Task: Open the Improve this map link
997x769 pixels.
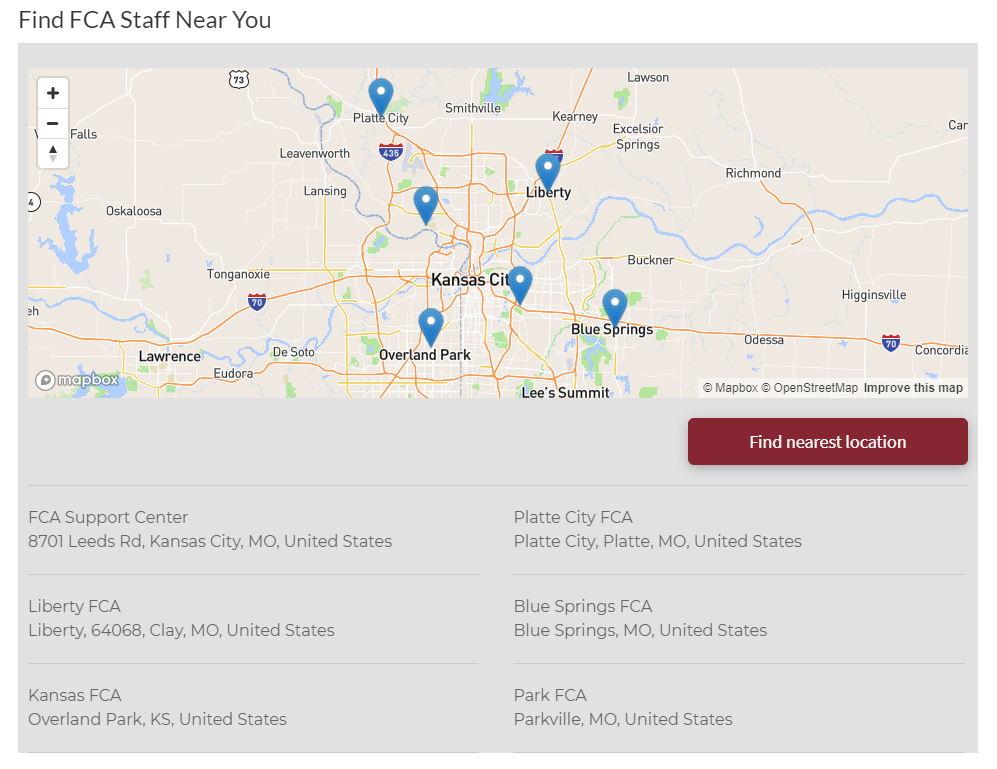Action: click(x=913, y=387)
